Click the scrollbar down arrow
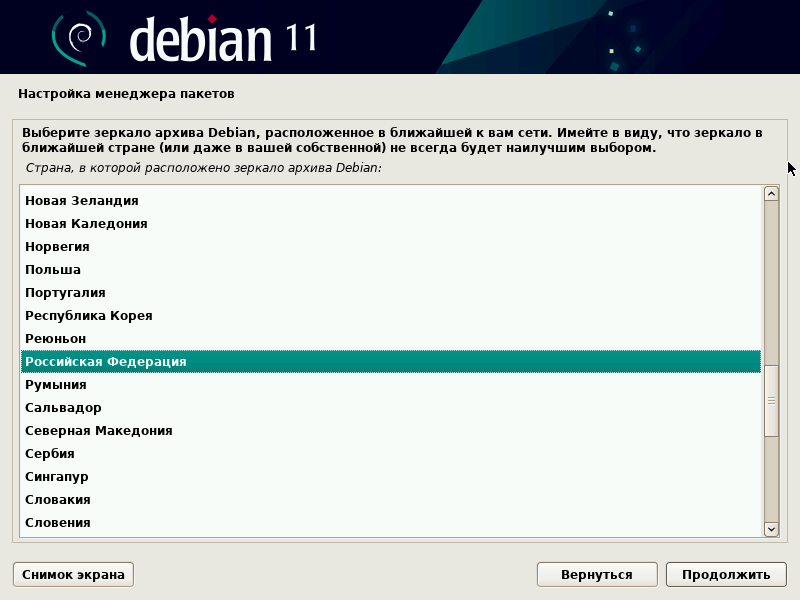Image resolution: width=800 pixels, height=600 pixels. 769,531
